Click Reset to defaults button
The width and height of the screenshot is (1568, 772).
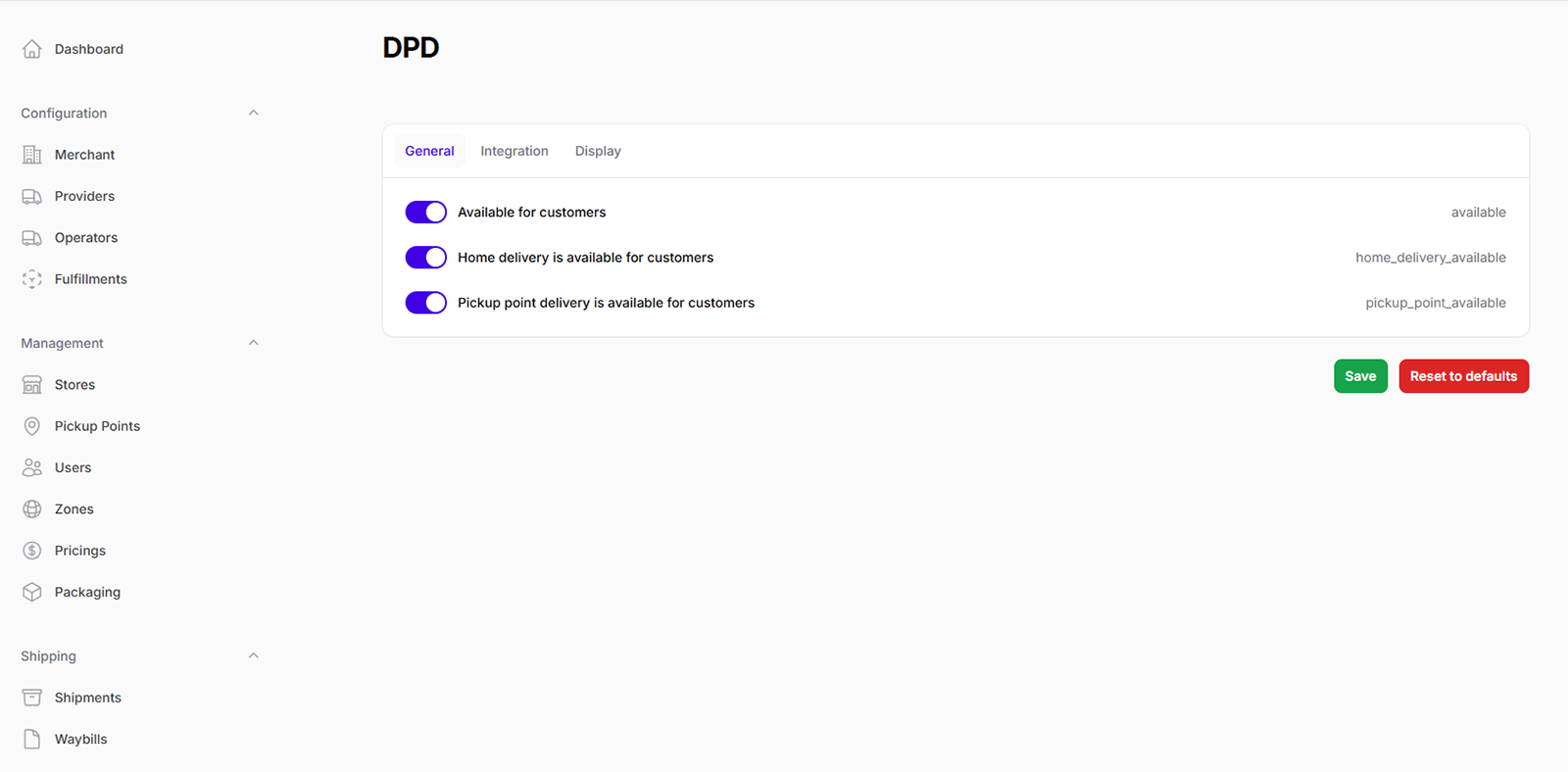(1463, 376)
